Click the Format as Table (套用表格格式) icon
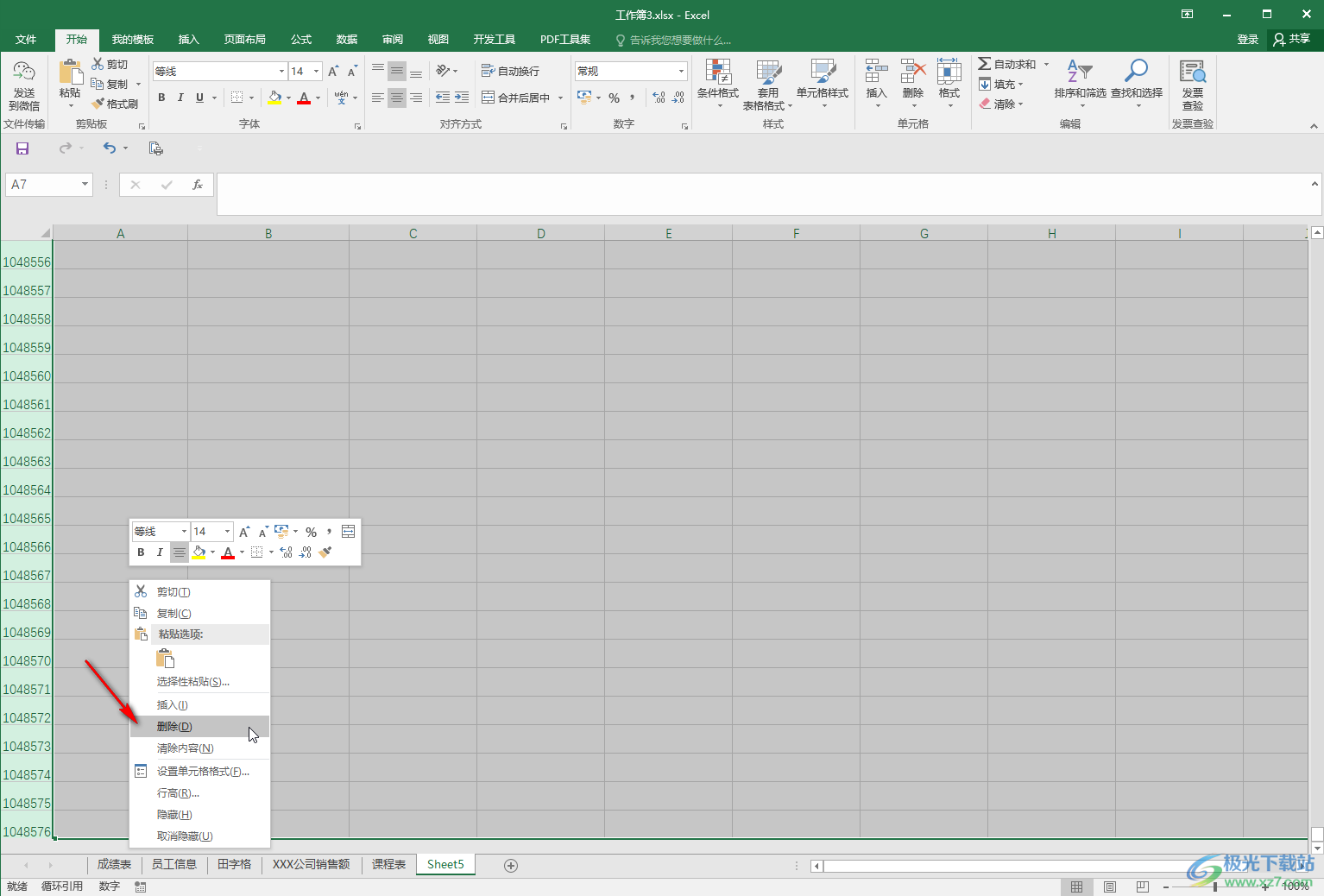 point(768,73)
